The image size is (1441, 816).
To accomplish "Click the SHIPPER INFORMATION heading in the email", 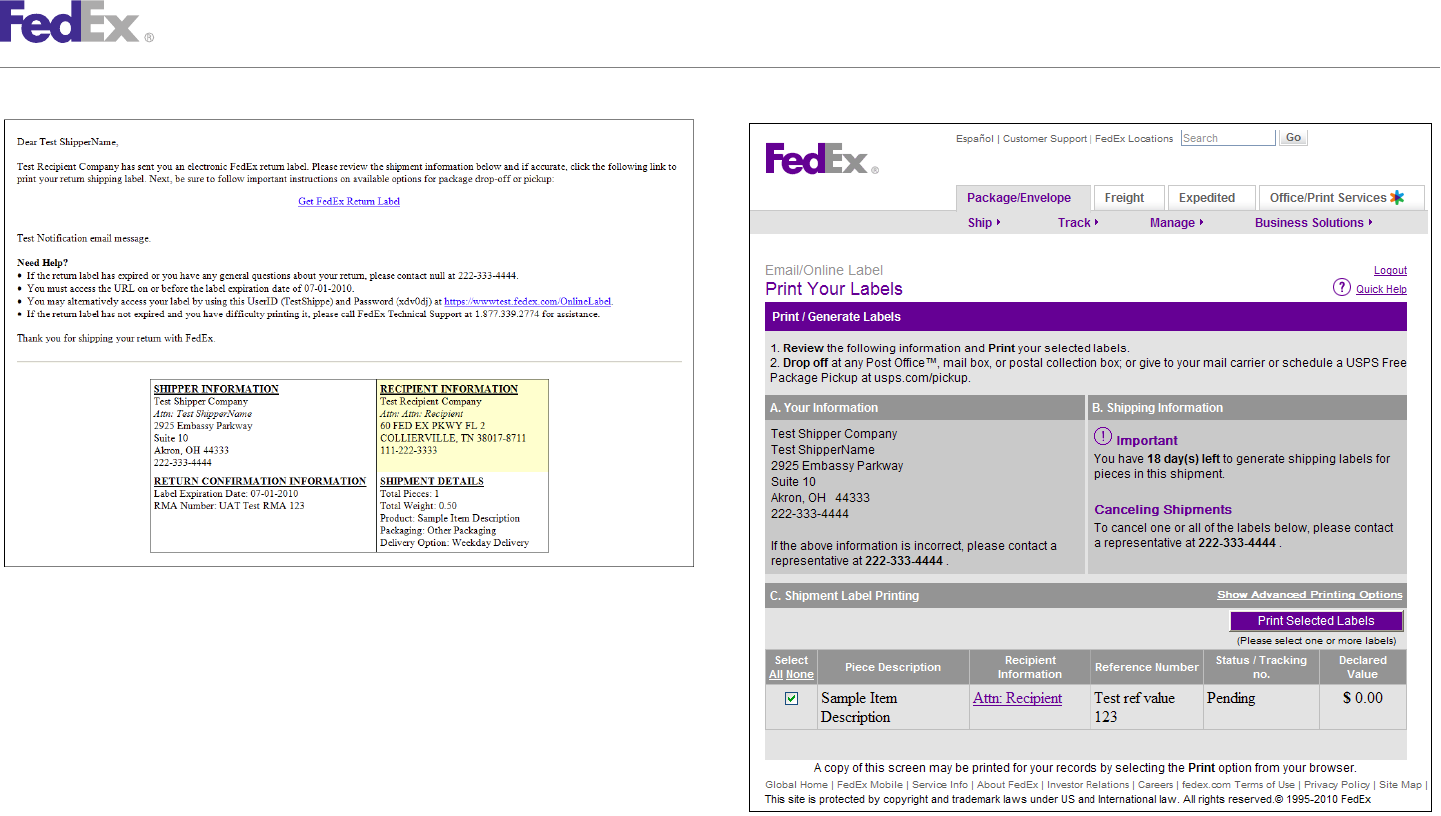I will tap(216, 389).
